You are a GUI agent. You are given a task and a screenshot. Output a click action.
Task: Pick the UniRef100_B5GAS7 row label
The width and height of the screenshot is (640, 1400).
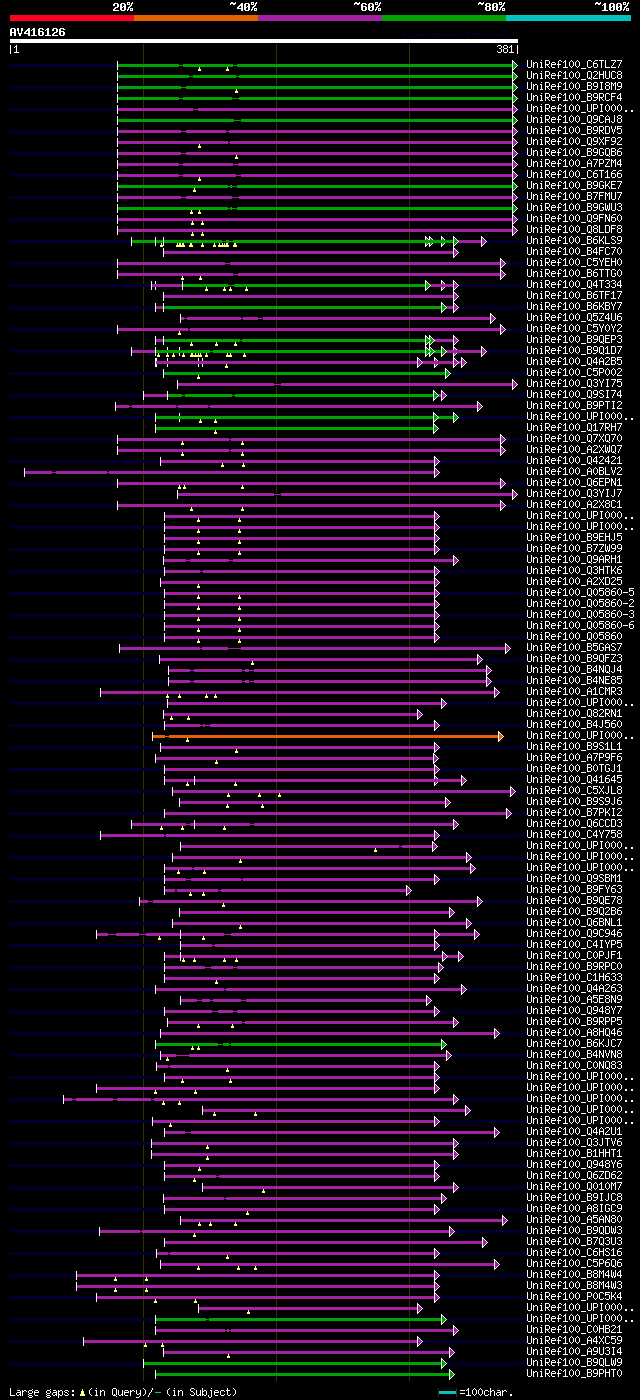pos(576,648)
